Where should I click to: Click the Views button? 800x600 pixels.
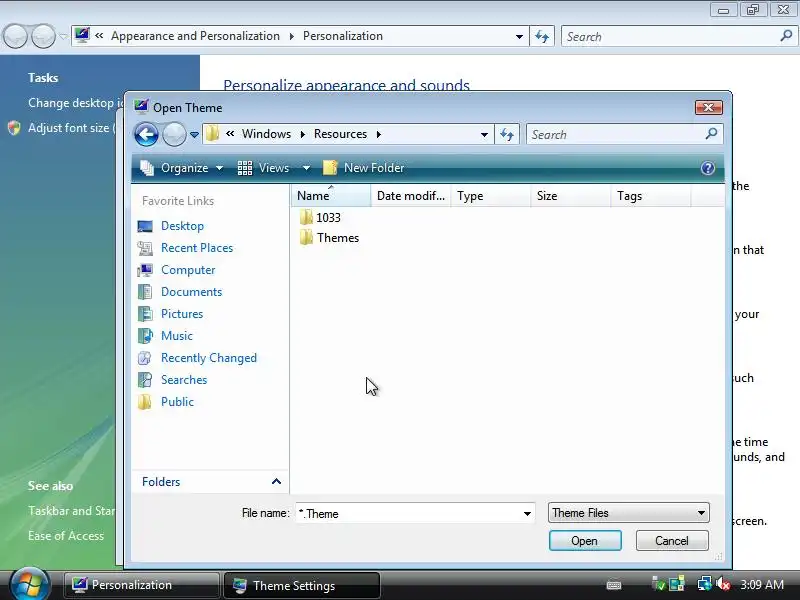(x=264, y=168)
